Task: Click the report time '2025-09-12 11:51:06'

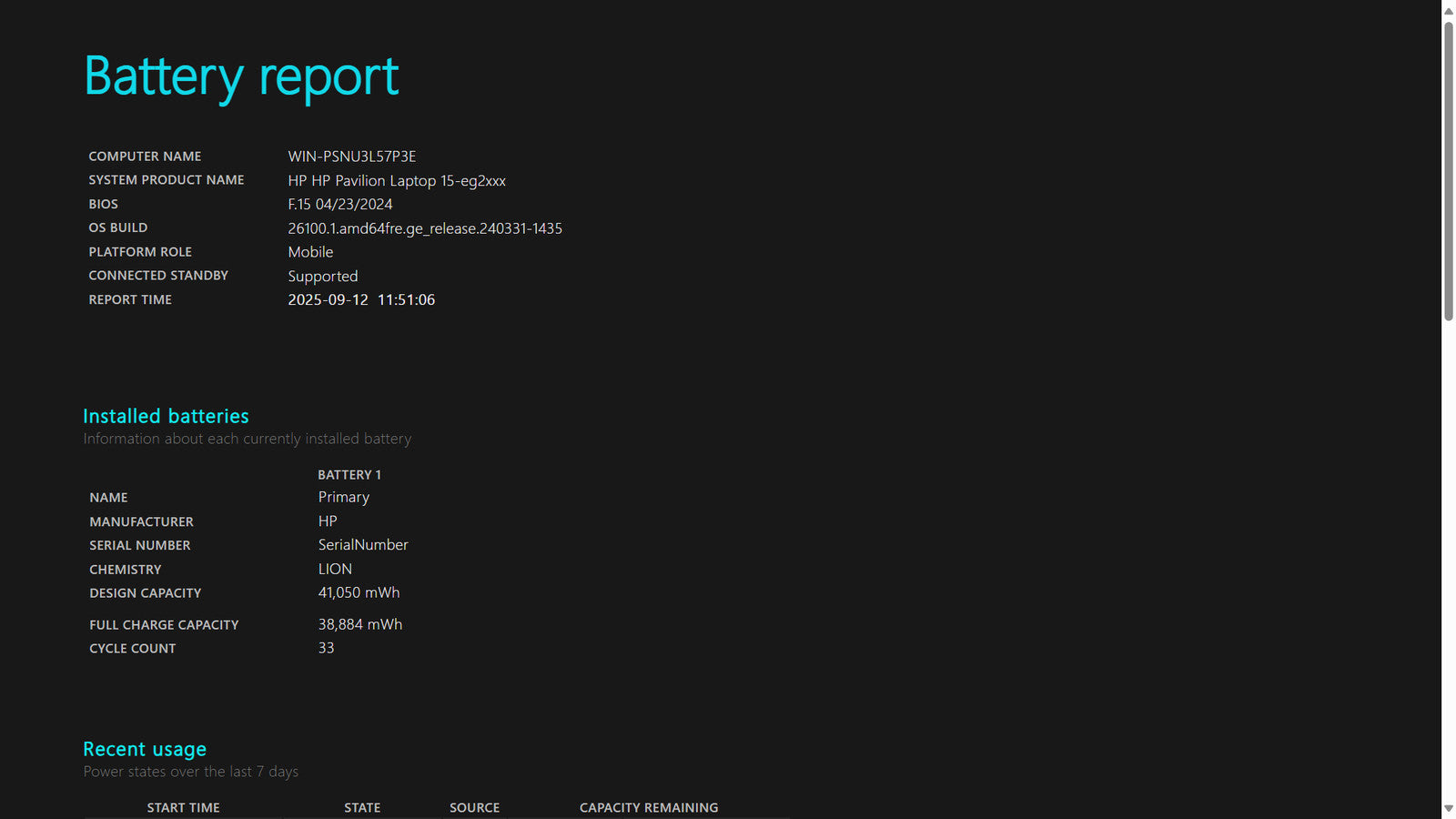Action: [361, 300]
